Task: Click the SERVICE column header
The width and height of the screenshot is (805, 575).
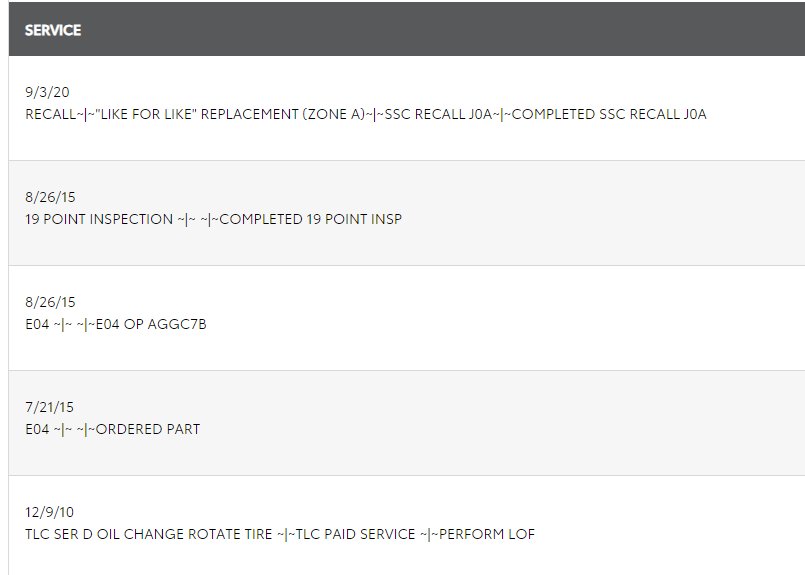Action: 53,30
